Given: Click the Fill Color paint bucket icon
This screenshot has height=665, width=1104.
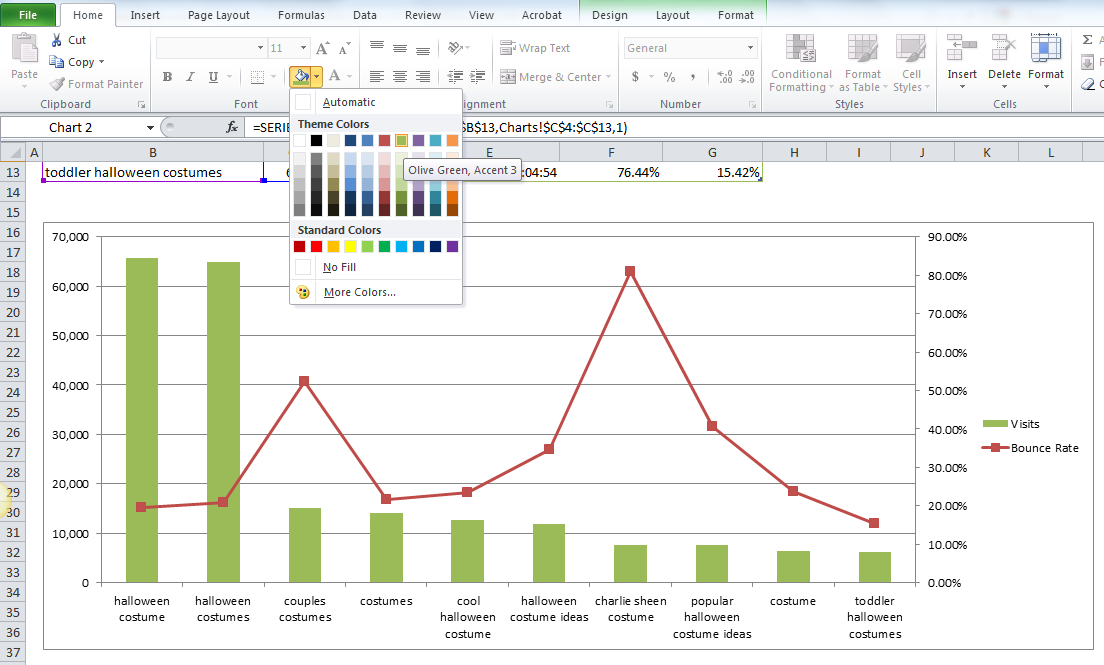Looking at the screenshot, I should click(300, 77).
